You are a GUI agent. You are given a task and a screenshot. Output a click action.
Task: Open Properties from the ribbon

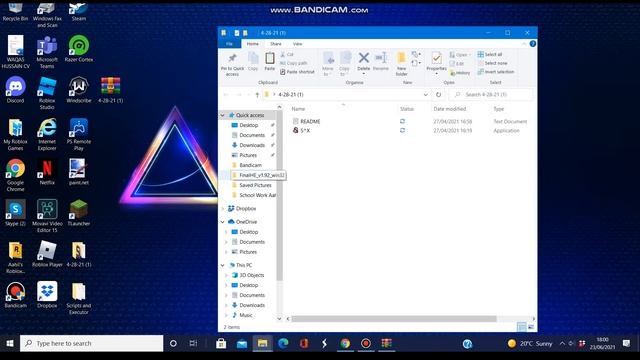436,62
